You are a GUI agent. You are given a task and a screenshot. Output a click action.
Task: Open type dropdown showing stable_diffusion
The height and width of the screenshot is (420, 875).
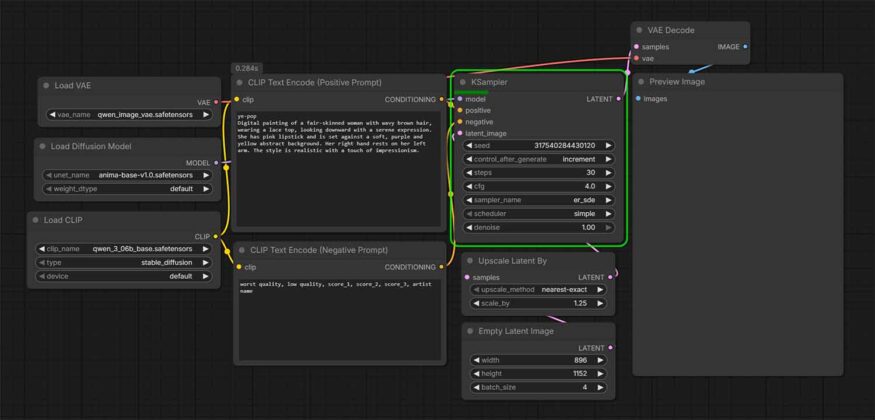[124, 263]
